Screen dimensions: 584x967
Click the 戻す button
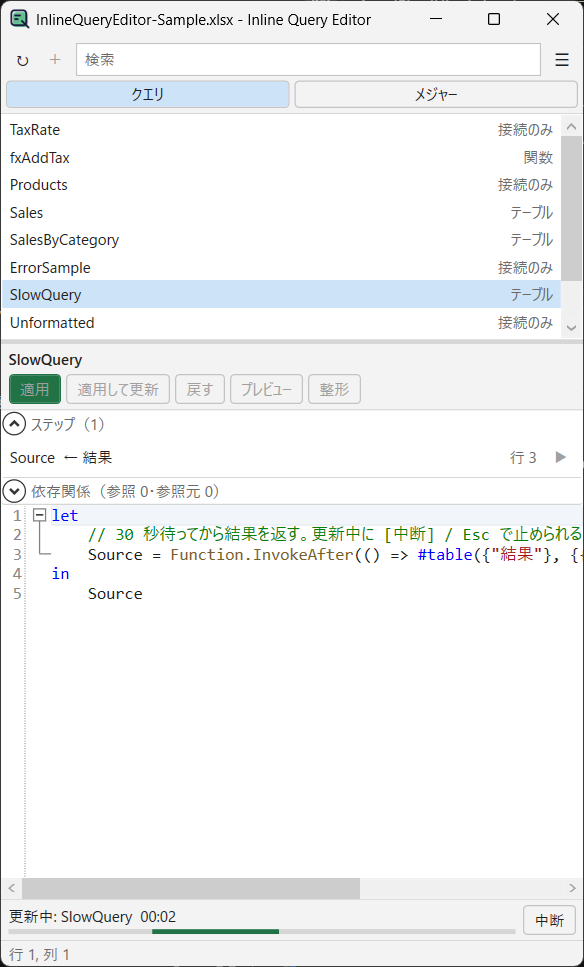pyautogui.click(x=200, y=389)
